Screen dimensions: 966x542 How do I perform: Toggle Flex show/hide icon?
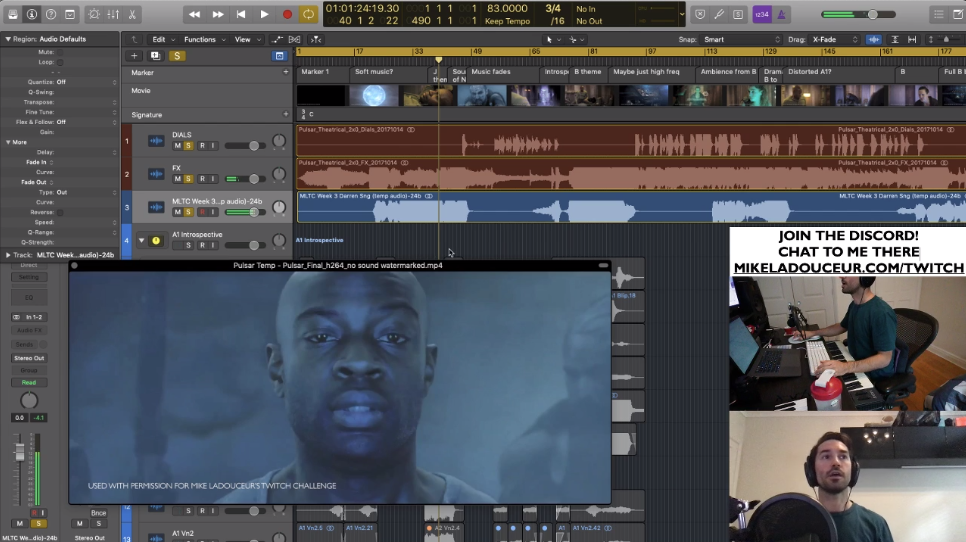coord(294,39)
